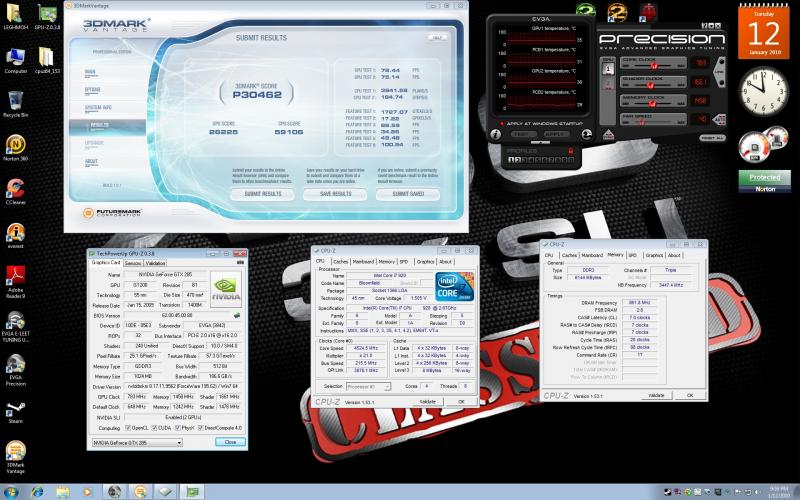Click Submit Results button in 3DMark Vantage
Viewport: 800px width, 500px height.
tap(262, 194)
